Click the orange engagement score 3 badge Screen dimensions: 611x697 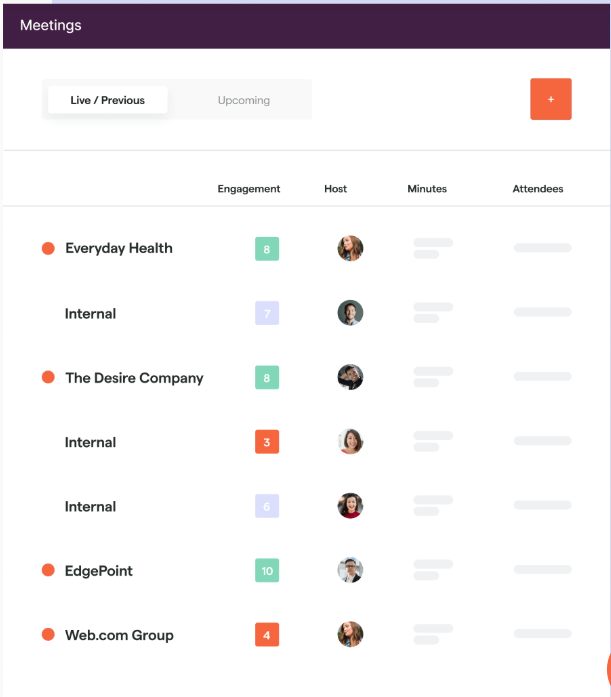(267, 442)
